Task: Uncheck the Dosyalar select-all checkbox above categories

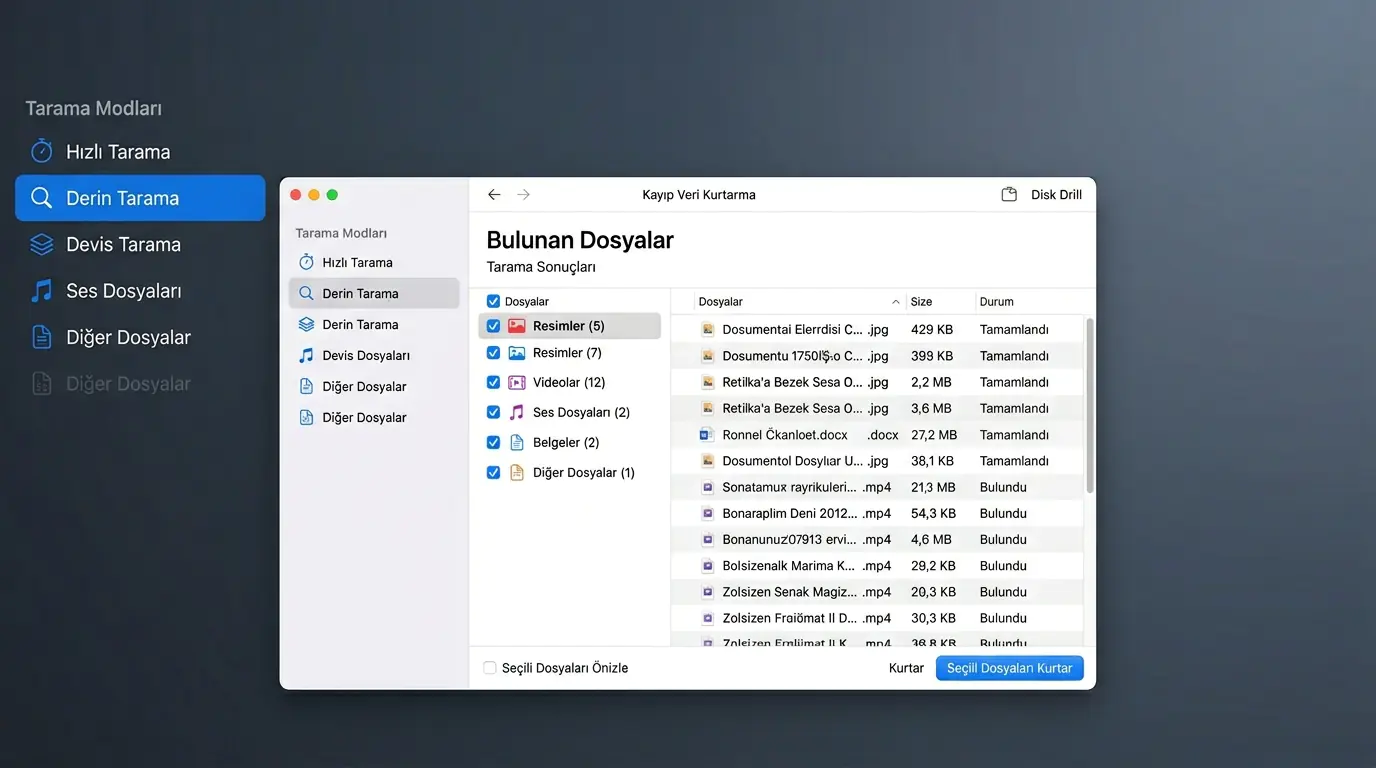Action: pos(493,301)
